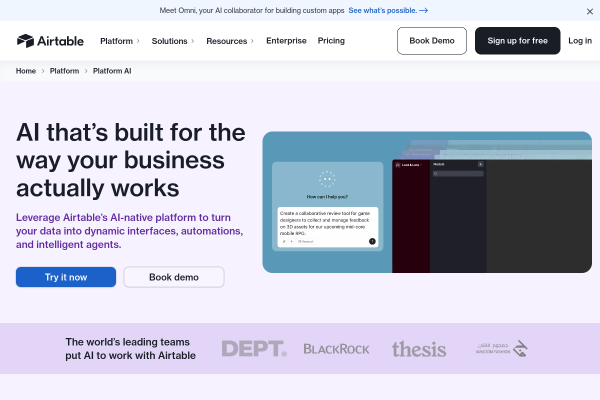Screen dimensions: 600x400
Task: Expand the Solutions menu
Action: click(x=173, y=41)
